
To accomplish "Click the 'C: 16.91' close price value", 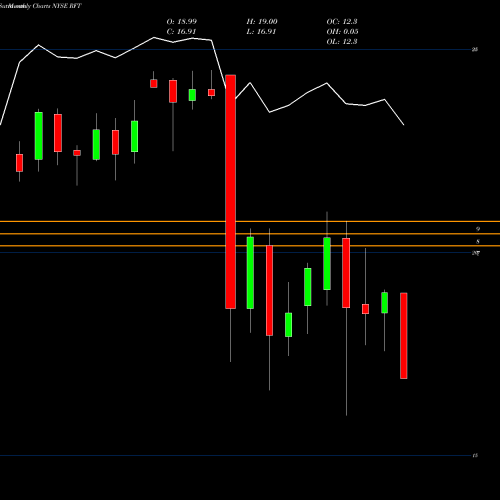I will click(182, 32).
